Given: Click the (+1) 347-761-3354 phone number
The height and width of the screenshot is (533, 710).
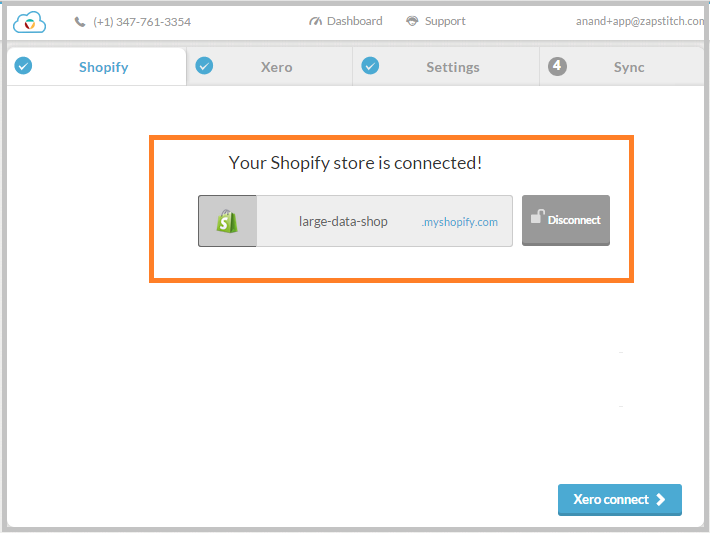Looking at the screenshot, I should (142, 22).
